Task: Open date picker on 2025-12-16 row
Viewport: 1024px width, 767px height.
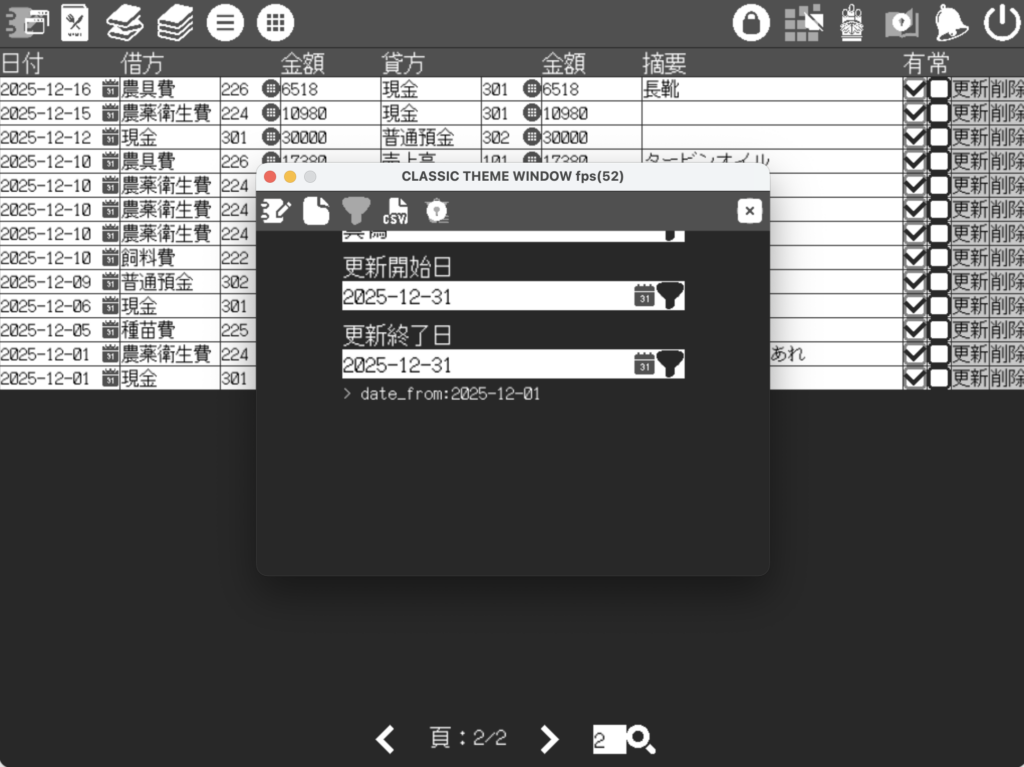Action: point(110,89)
